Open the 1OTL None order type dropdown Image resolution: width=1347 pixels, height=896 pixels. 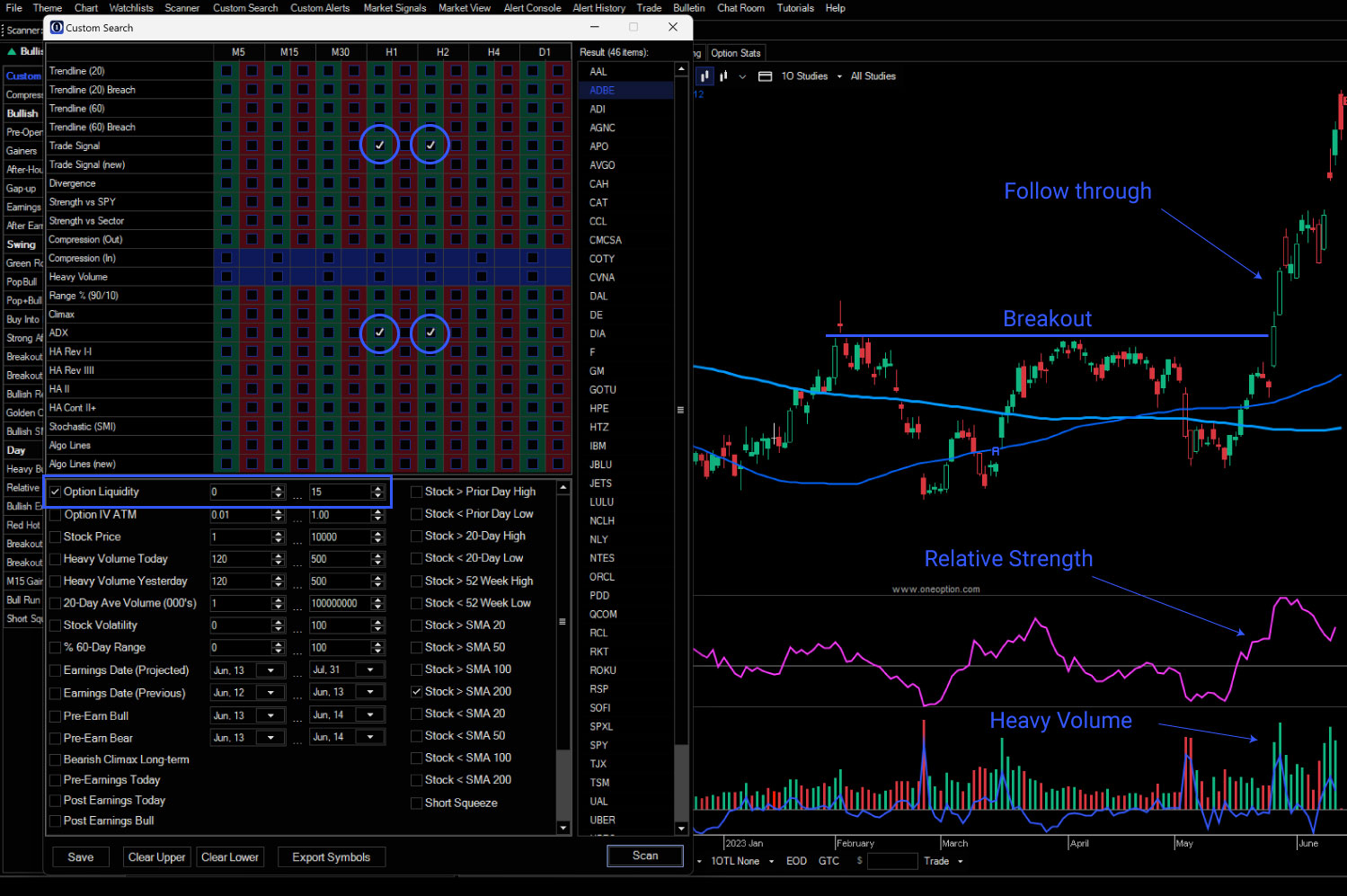pos(771,860)
